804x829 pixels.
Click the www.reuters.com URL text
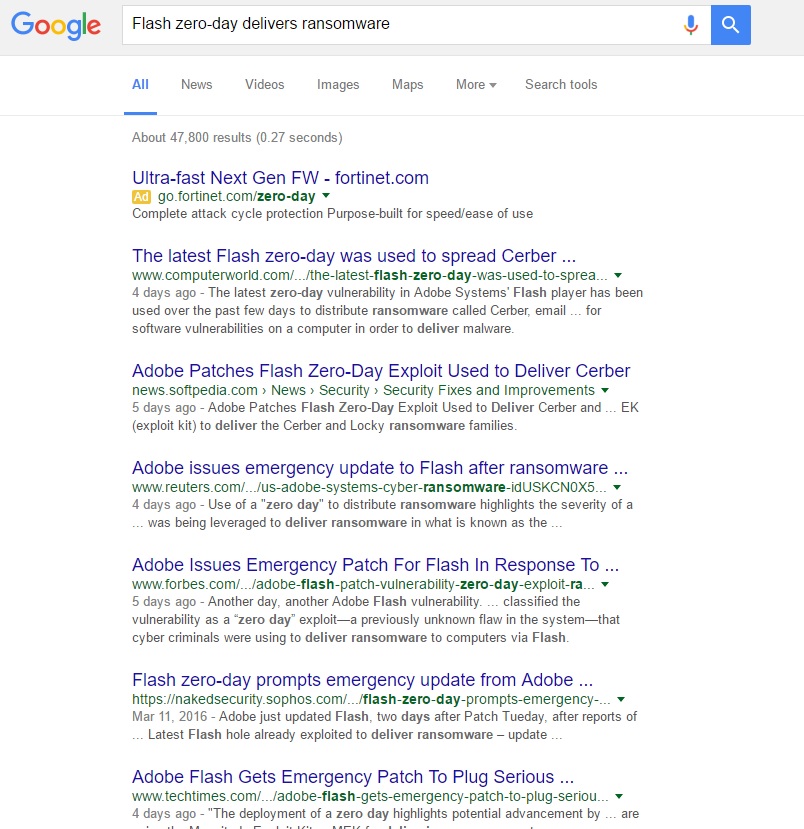pyautogui.click(x=369, y=487)
